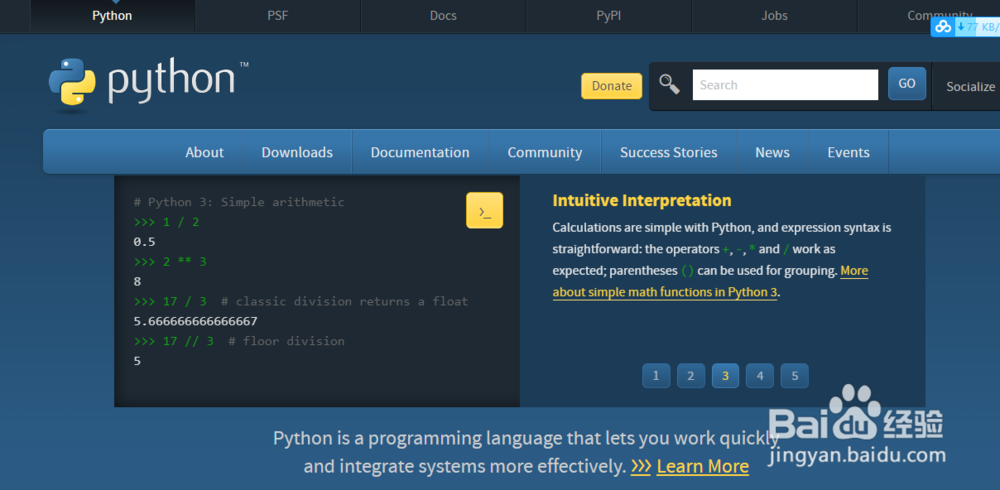The width and height of the screenshot is (1000, 490).
Task: Open the Community tab in top bar
Action: tap(939, 16)
